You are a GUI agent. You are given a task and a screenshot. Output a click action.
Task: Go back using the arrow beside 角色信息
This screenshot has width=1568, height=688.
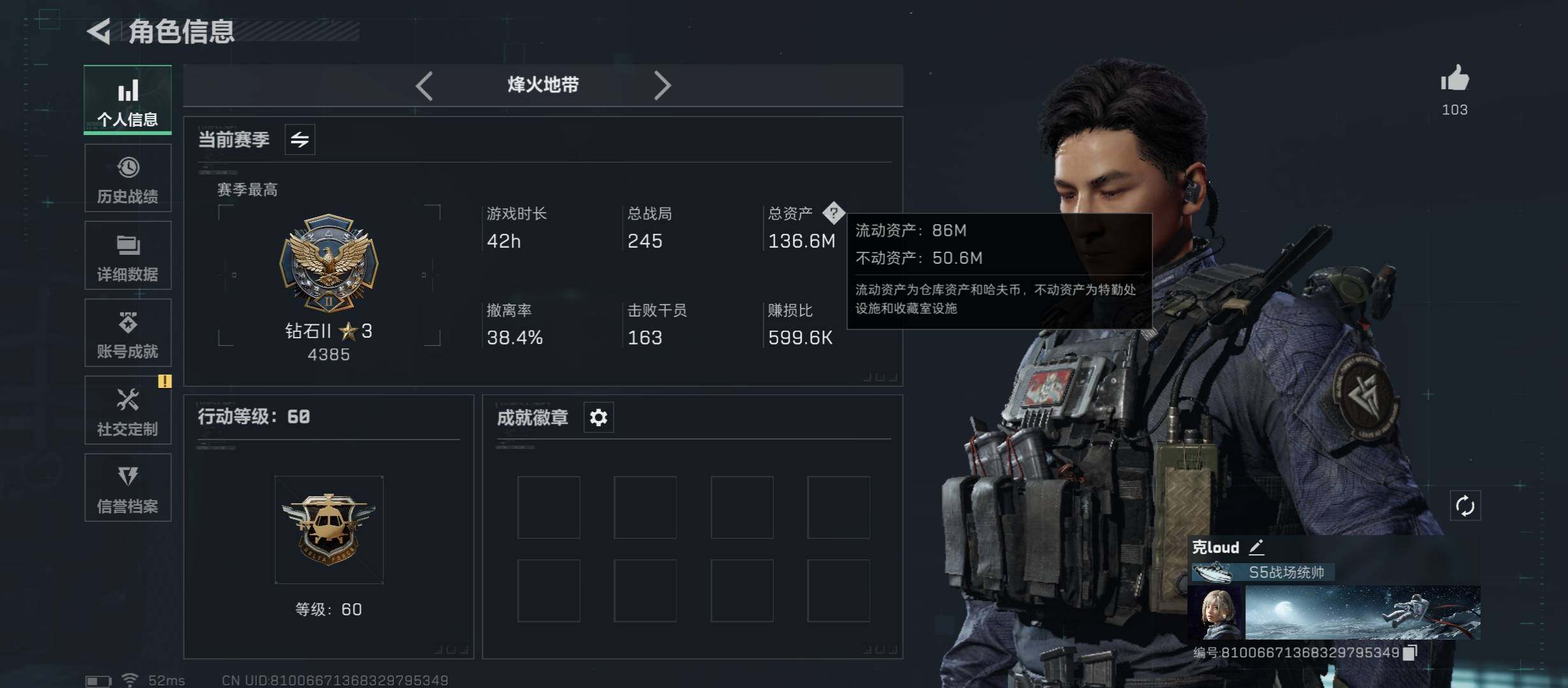pyautogui.click(x=99, y=31)
